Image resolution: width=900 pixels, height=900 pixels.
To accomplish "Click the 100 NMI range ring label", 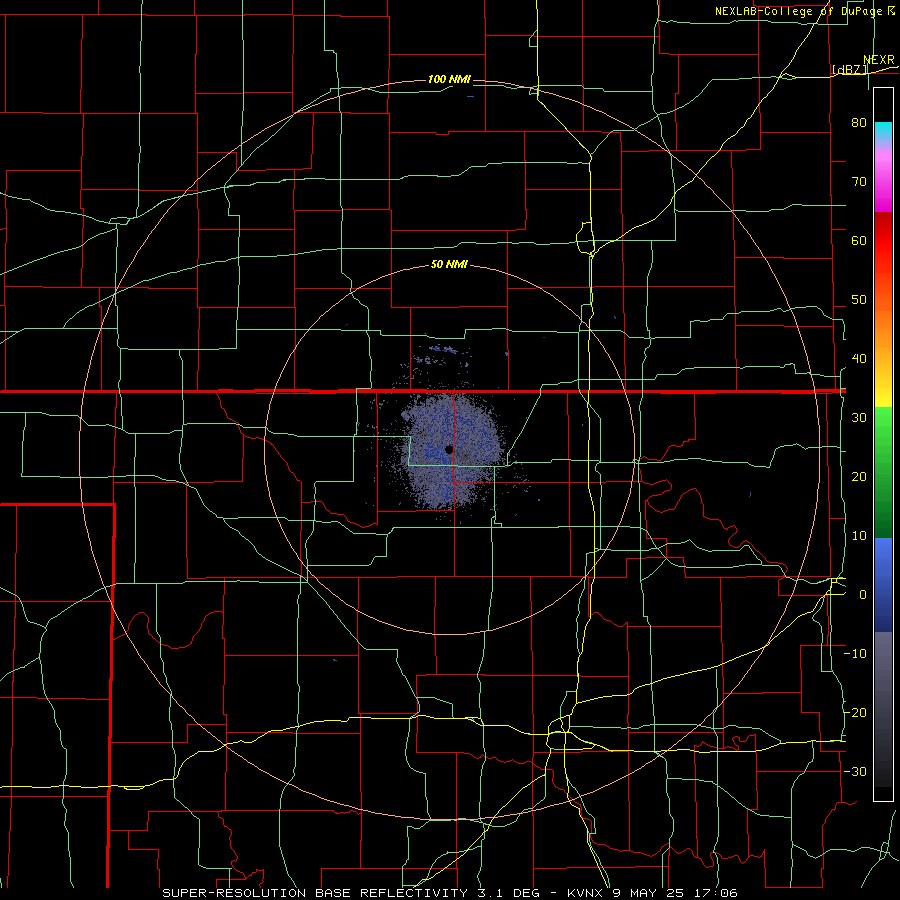I will (449, 79).
